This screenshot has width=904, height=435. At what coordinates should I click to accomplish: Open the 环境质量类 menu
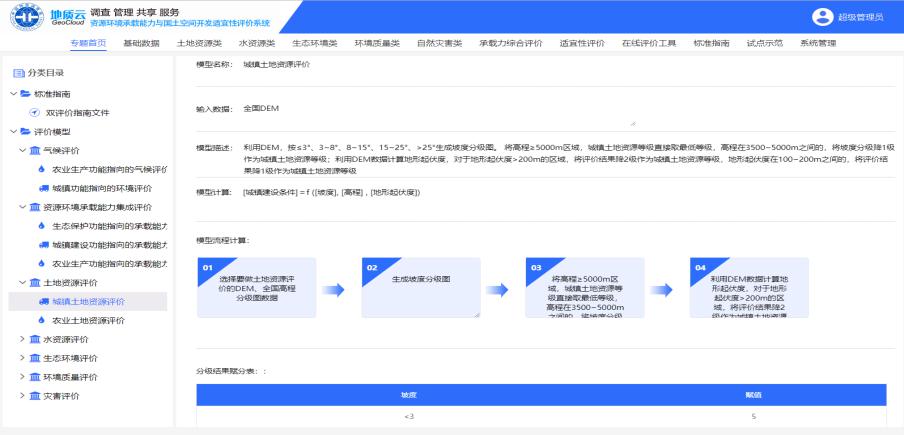(376, 43)
